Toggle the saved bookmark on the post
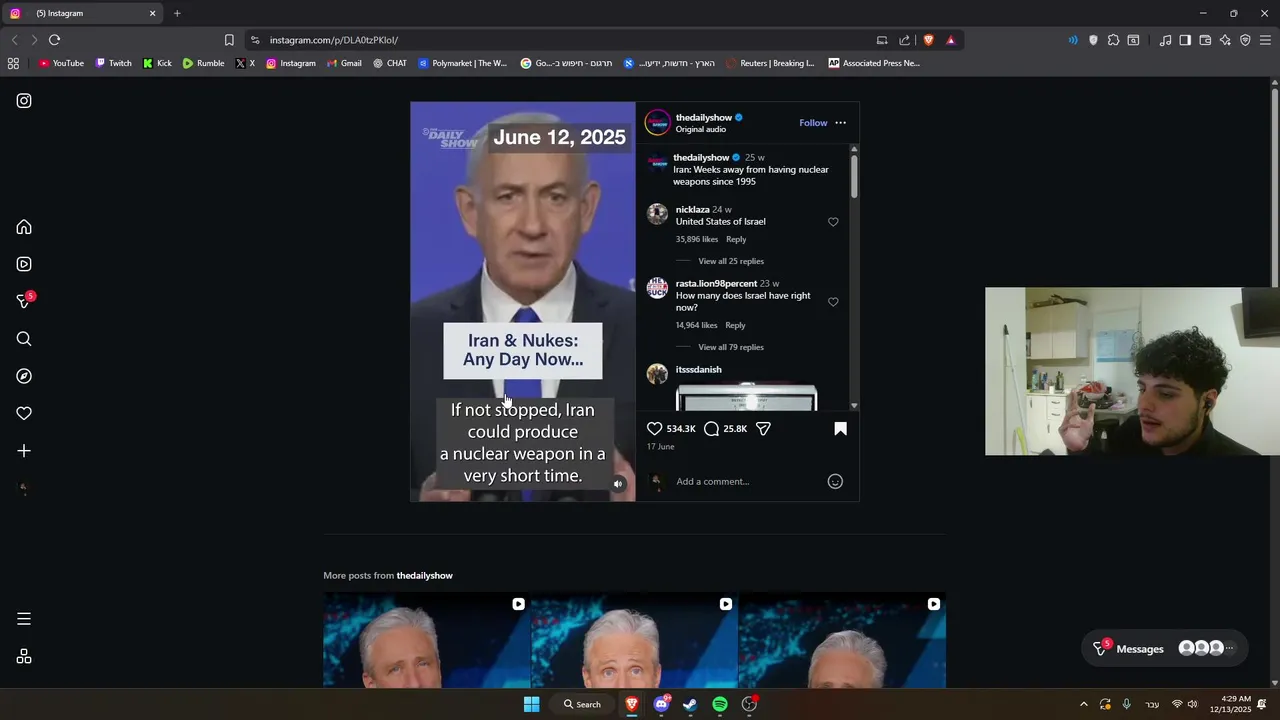Image resolution: width=1280 pixels, height=720 pixels. 840,428
